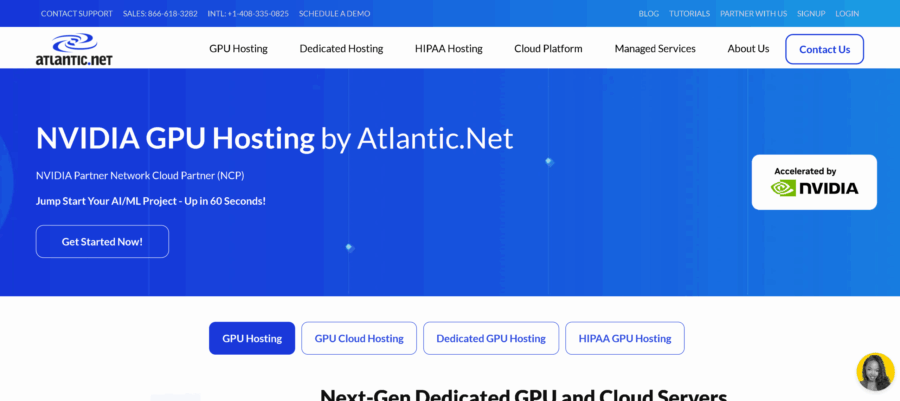Open the chat support avatar
This screenshot has height=401, width=900.
[875, 372]
